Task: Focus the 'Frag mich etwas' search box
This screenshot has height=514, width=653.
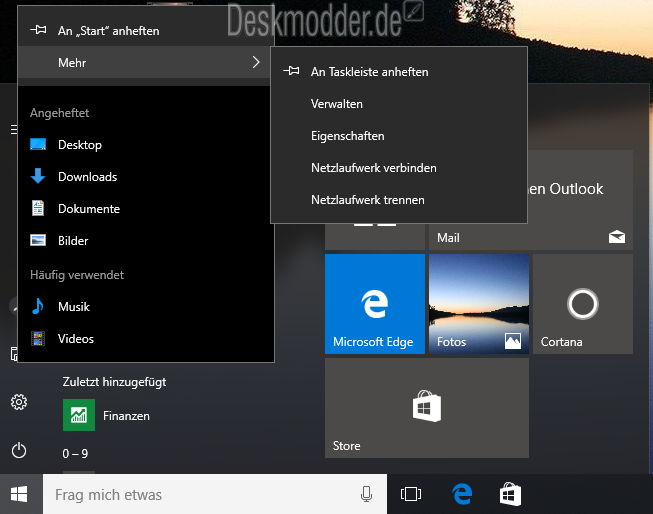Action: [215, 494]
